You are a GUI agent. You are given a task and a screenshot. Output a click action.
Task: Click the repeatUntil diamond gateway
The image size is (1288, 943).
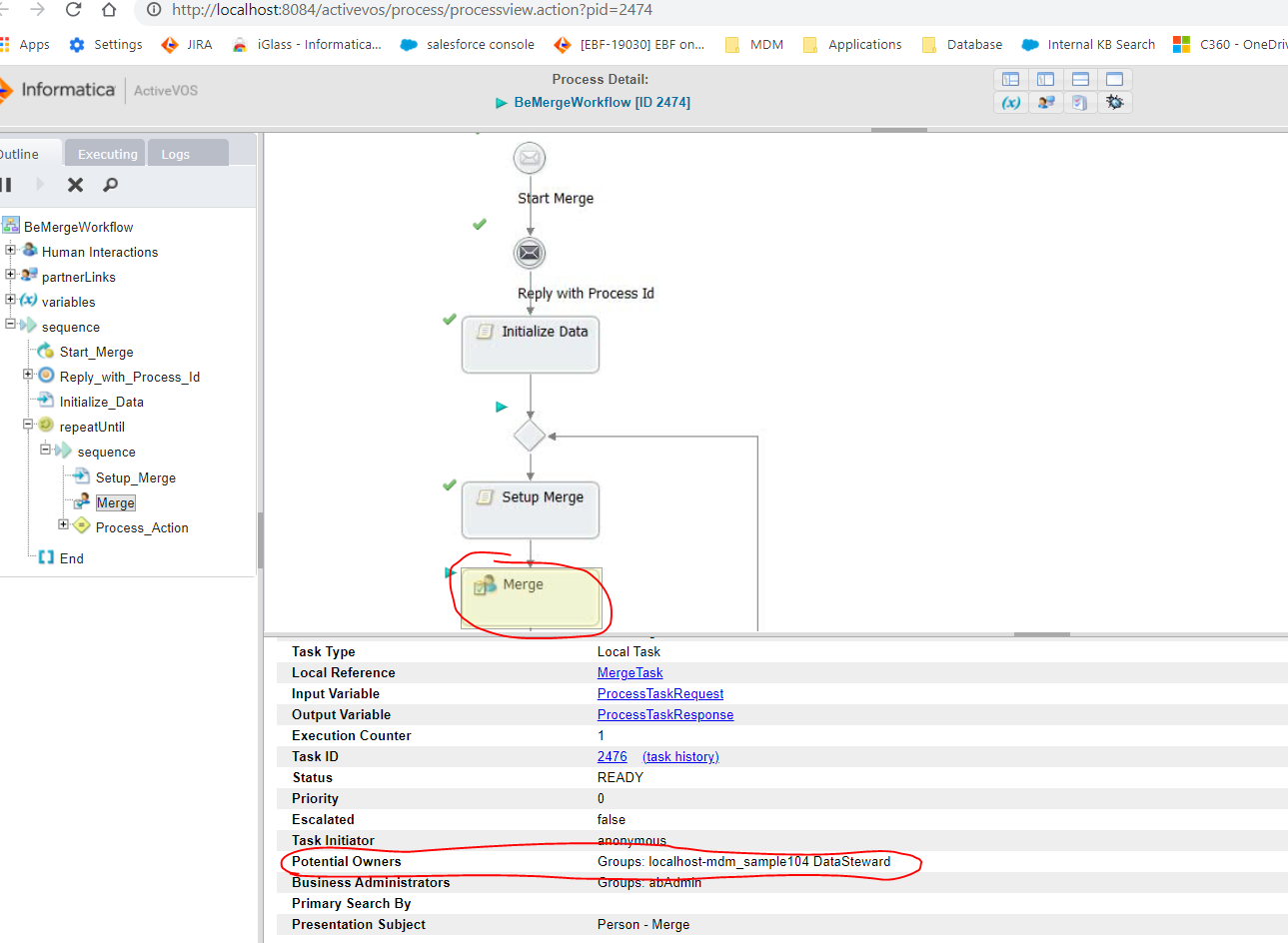[x=530, y=436]
